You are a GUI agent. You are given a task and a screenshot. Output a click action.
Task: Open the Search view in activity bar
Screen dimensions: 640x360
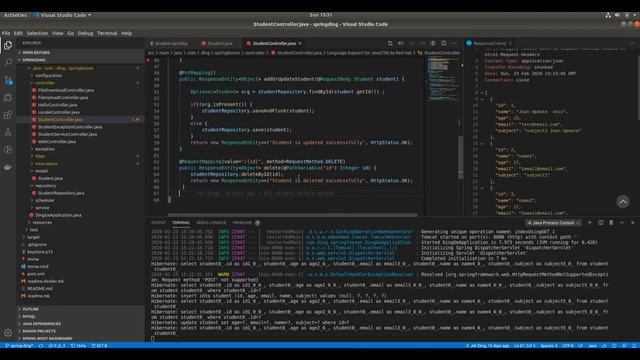[8, 62]
